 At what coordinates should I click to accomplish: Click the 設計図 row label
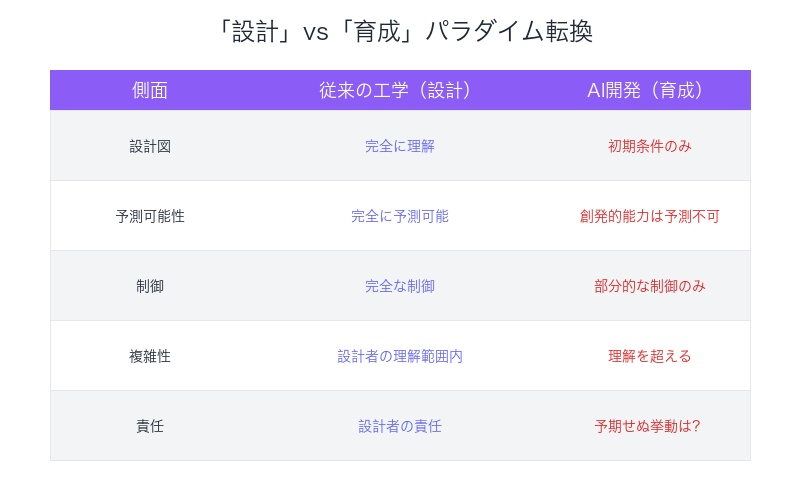pos(150,146)
